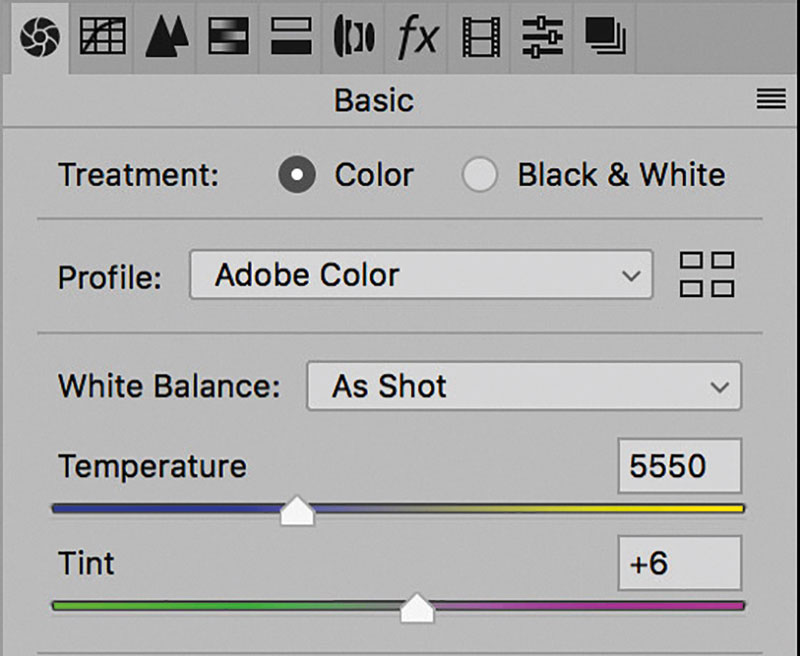This screenshot has width=800, height=656.
Task: Click the Temperature slider handle
Action: [x=297, y=511]
